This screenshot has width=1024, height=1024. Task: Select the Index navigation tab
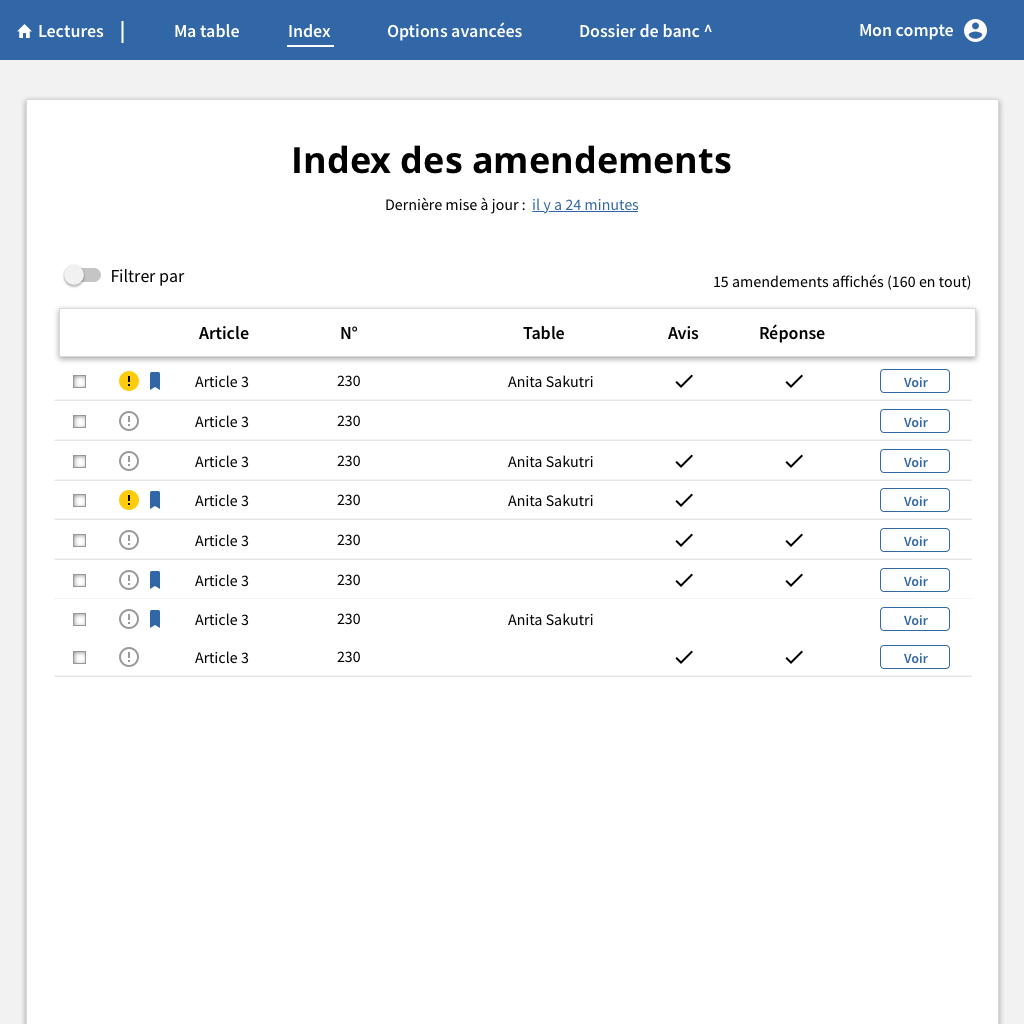[310, 31]
